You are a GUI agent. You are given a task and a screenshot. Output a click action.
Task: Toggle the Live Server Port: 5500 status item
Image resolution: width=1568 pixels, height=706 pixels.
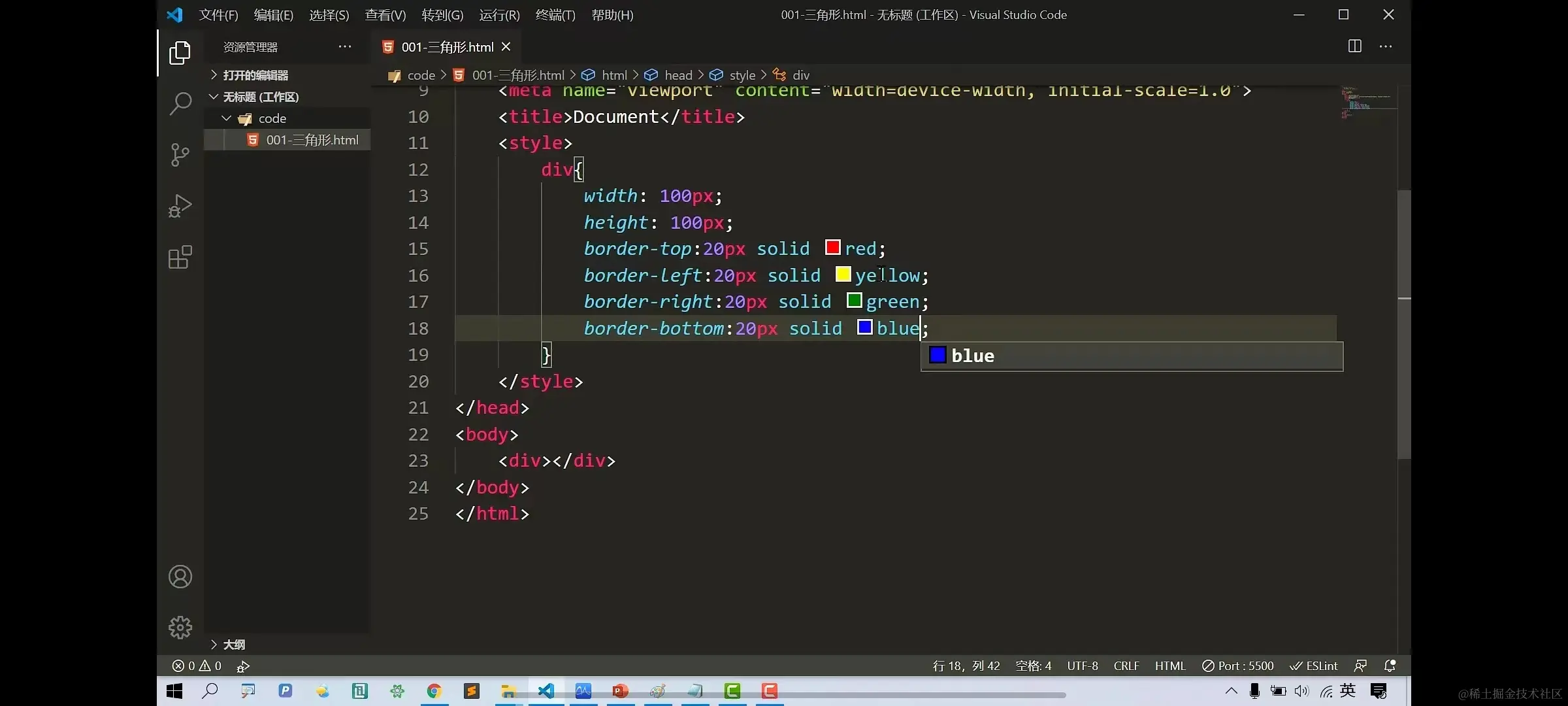coord(1238,665)
